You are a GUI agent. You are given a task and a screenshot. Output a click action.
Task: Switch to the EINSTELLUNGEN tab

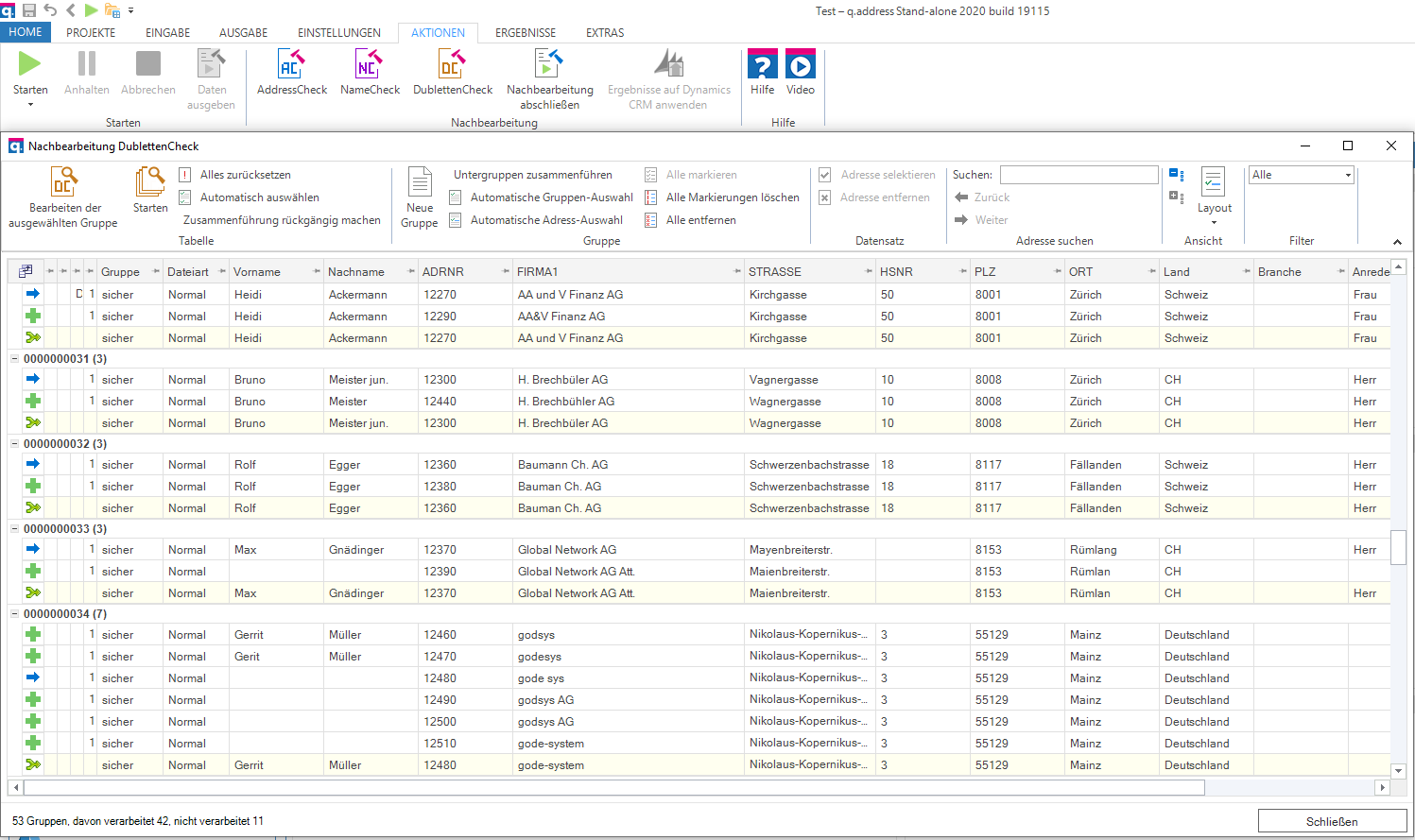coord(339,32)
